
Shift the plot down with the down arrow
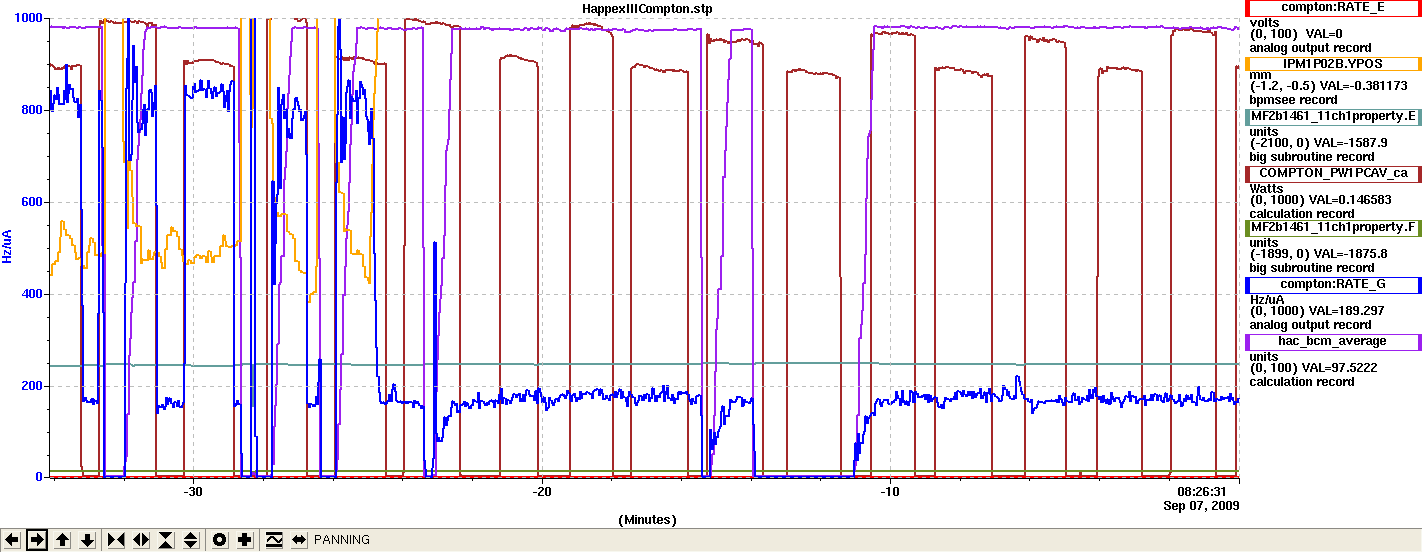click(x=88, y=540)
